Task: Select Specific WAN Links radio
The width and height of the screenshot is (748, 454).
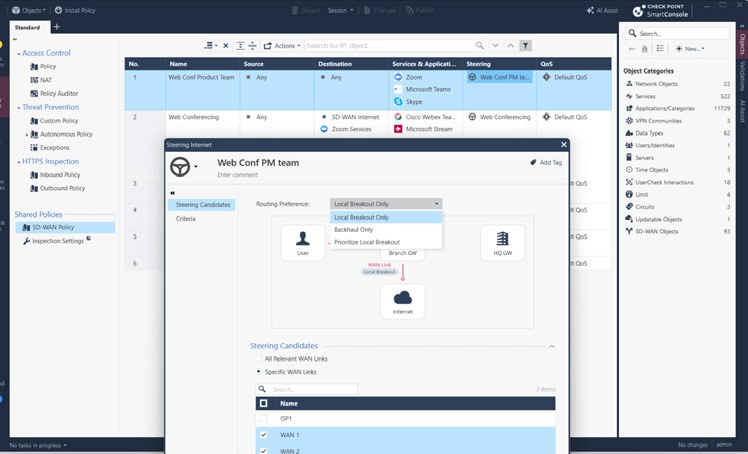Action: pos(259,372)
